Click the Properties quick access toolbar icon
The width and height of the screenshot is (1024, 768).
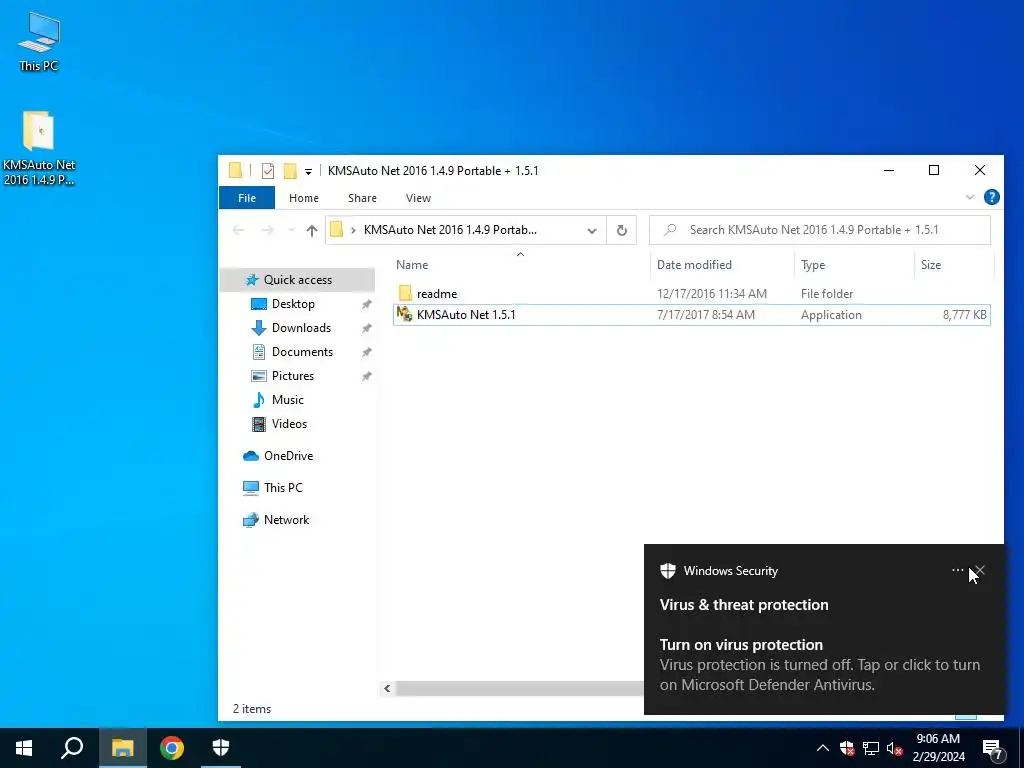[x=268, y=171]
